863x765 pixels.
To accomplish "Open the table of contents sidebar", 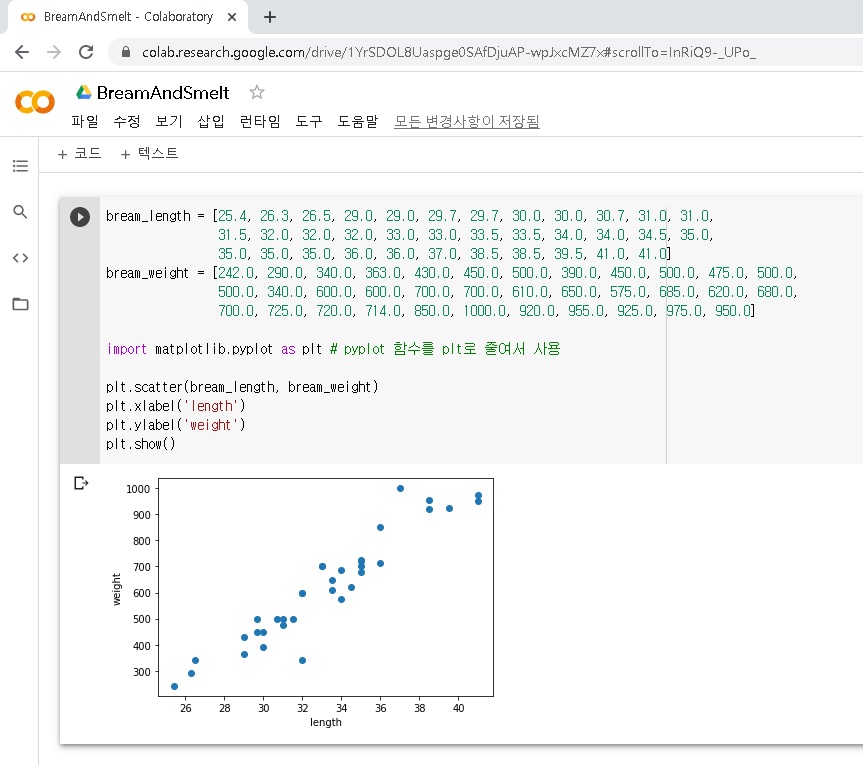I will pos(20,166).
